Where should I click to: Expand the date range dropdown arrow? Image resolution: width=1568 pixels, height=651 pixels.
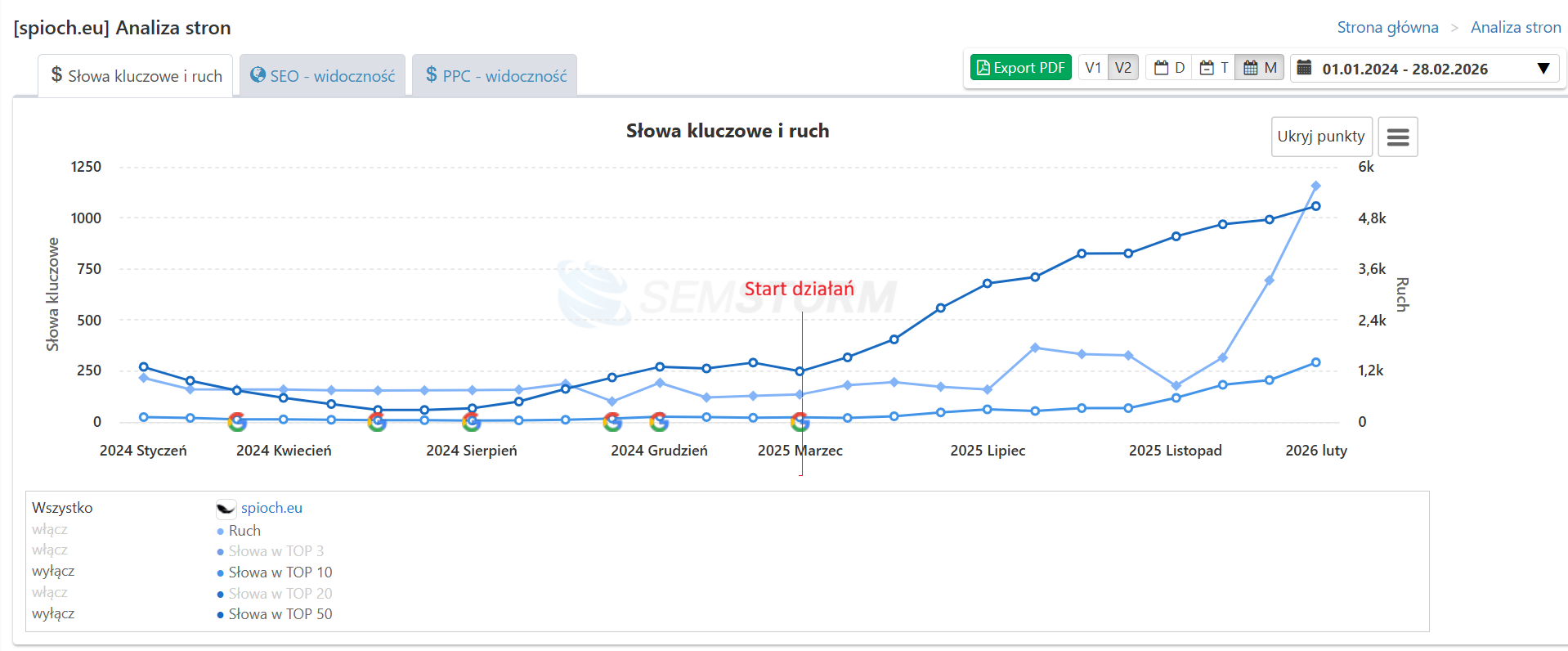[1543, 68]
